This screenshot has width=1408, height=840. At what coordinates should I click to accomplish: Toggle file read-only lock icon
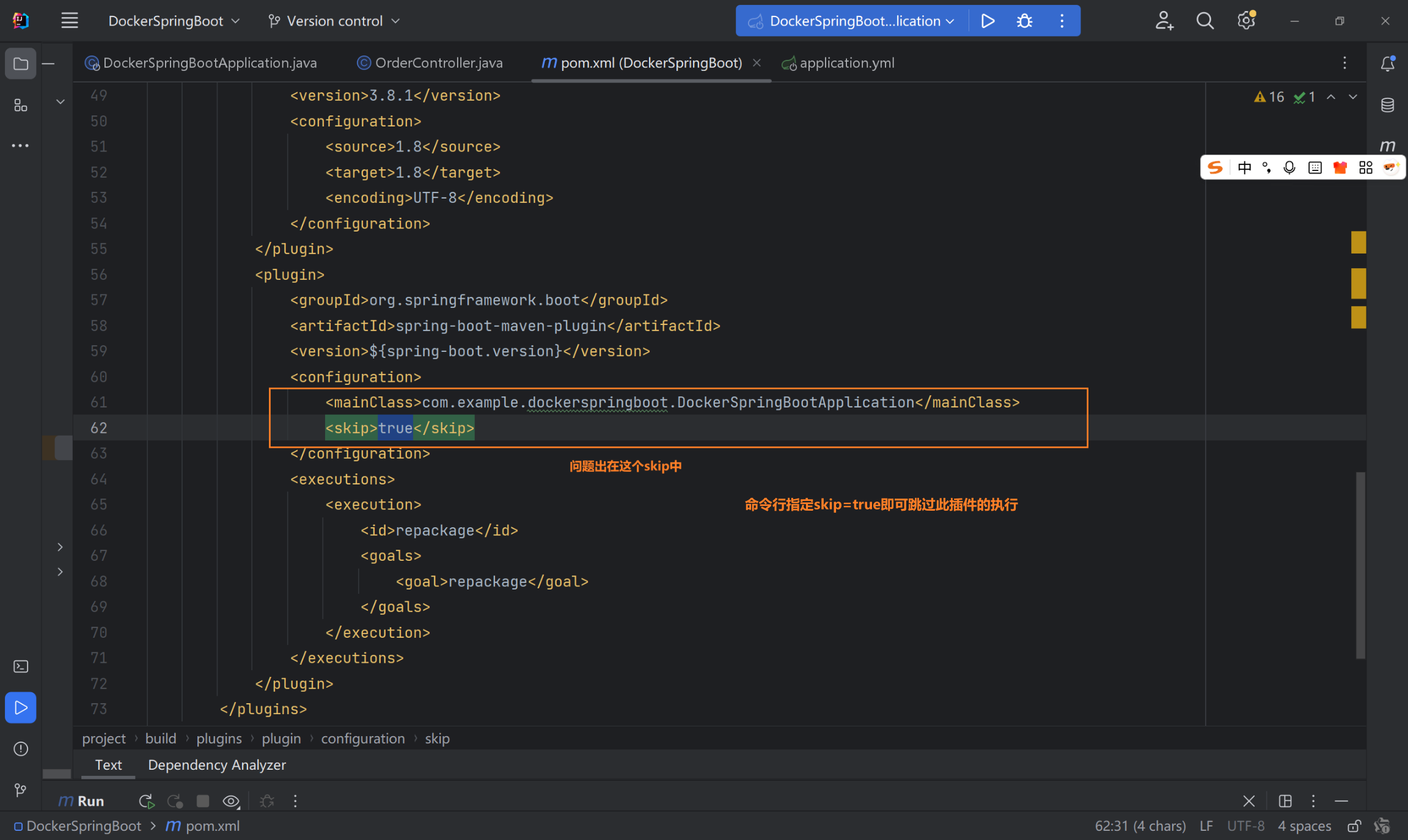pos(1354,826)
